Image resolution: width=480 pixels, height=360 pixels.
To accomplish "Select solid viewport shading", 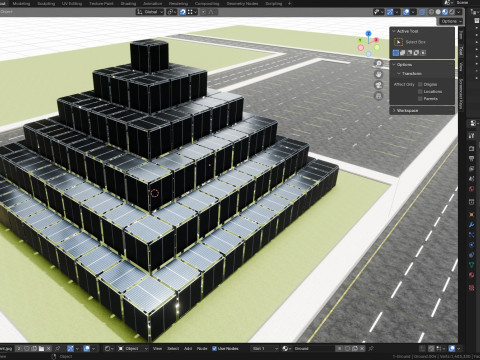I will 438,12.
